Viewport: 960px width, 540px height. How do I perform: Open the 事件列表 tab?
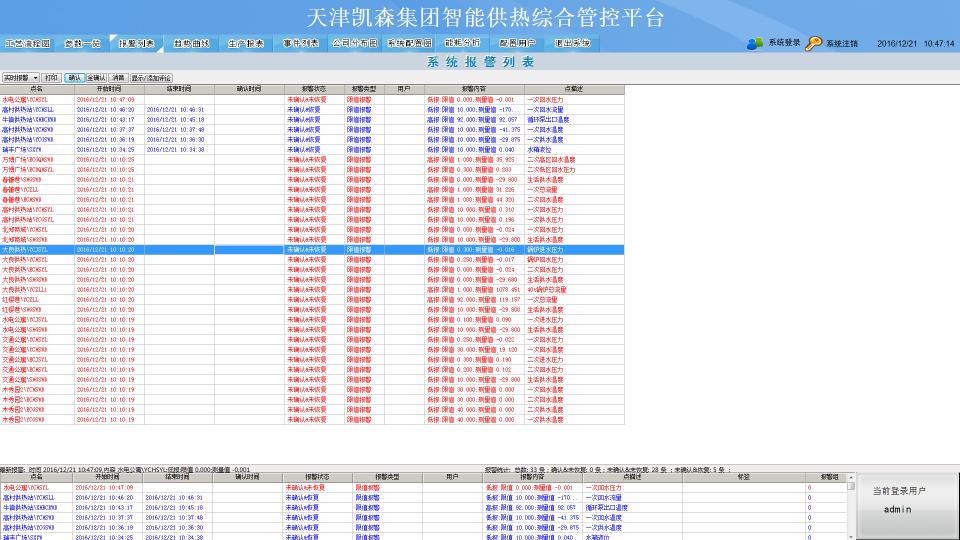click(x=300, y=44)
